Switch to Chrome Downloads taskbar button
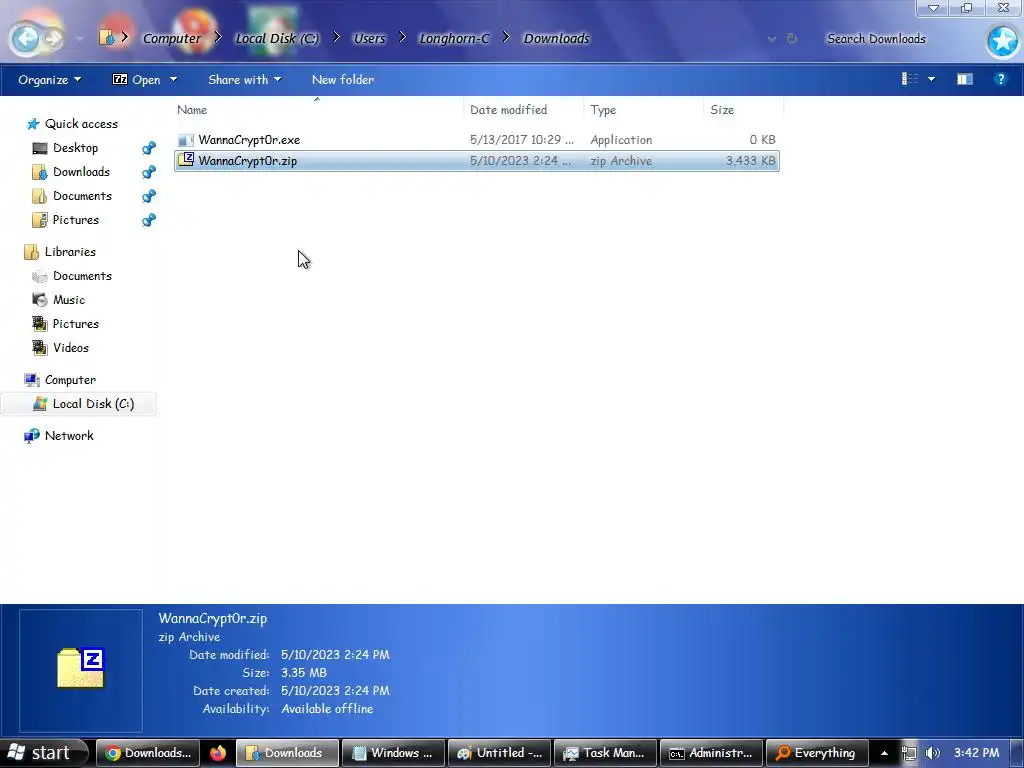This screenshot has height=768, width=1024. click(x=148, y=753)
